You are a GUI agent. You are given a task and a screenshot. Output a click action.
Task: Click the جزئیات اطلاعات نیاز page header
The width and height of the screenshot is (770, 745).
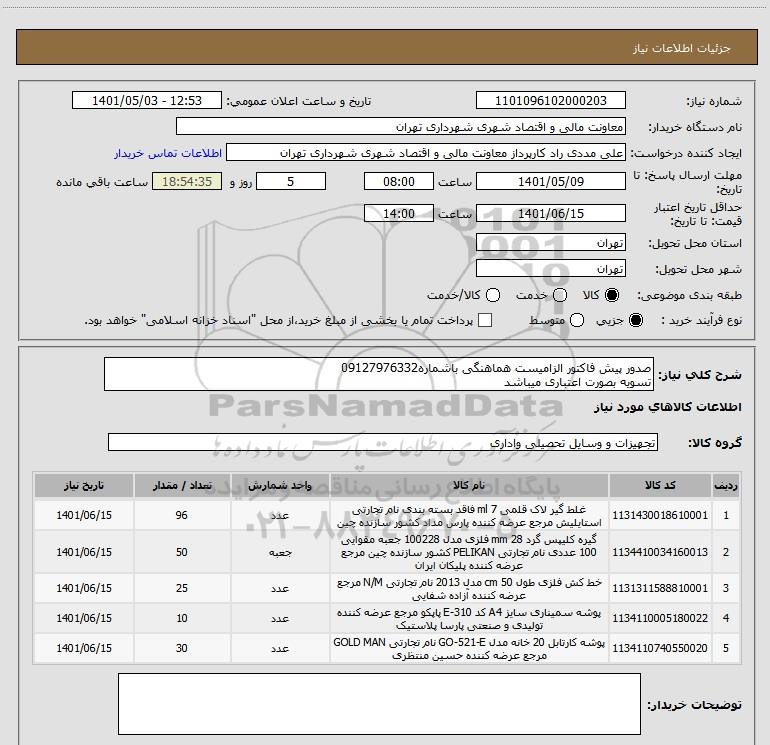pyautogui.click(x=682, y=48)
